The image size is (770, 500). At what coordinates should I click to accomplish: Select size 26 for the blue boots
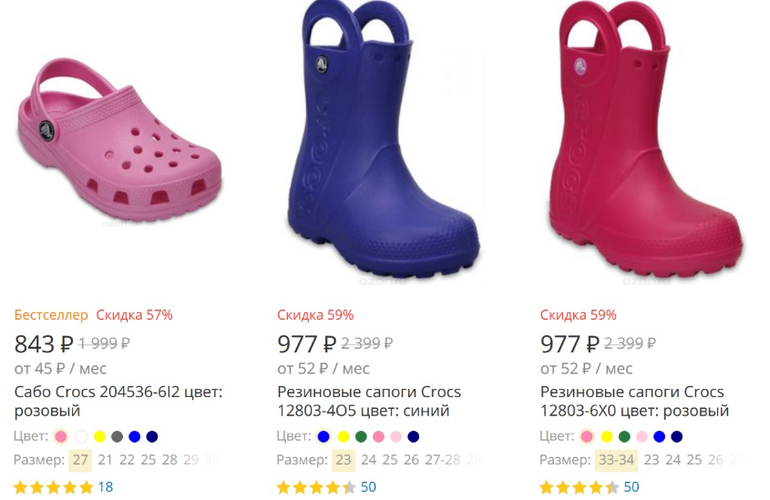click(x=412, y=460)
